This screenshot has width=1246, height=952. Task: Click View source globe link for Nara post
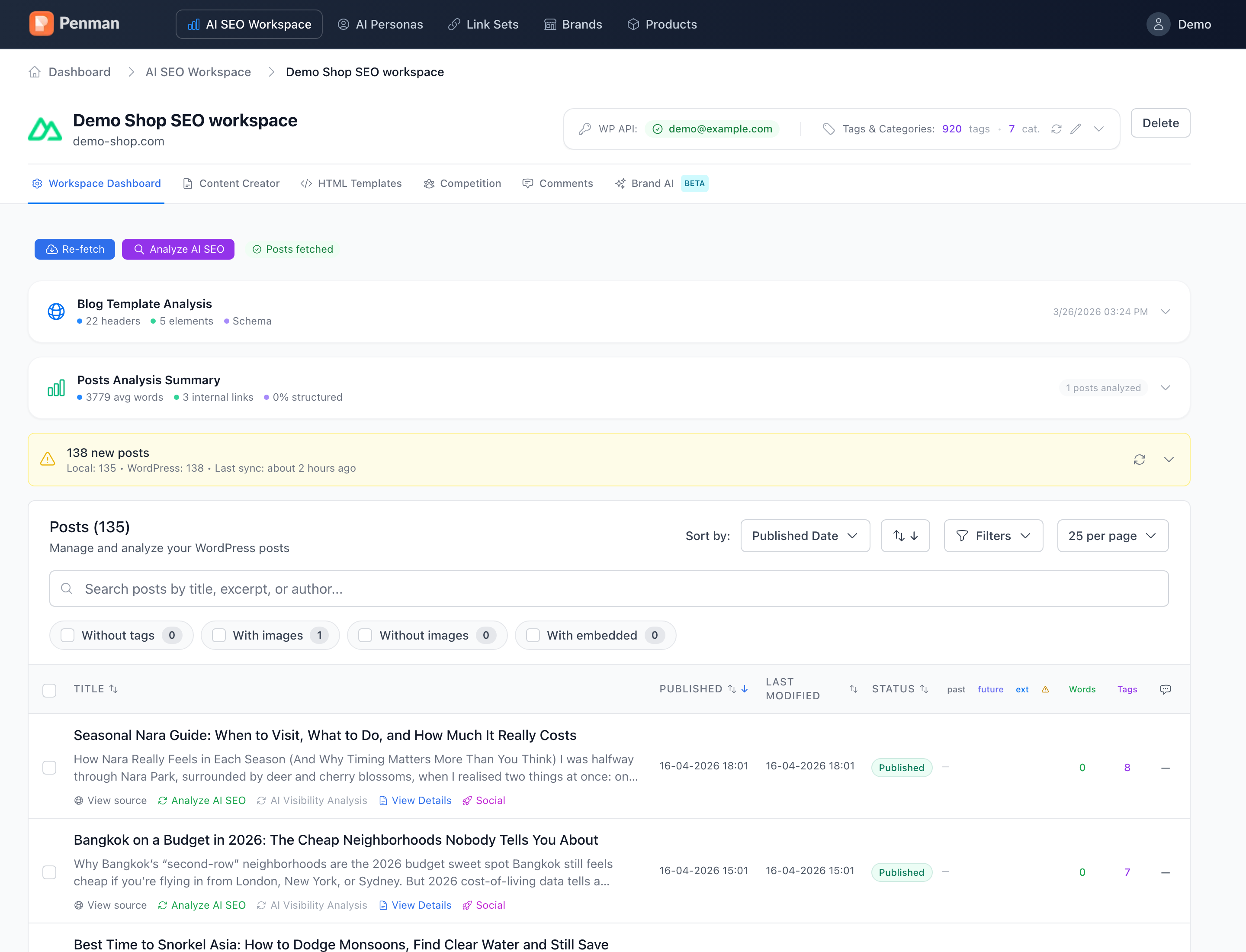point(110,801)
